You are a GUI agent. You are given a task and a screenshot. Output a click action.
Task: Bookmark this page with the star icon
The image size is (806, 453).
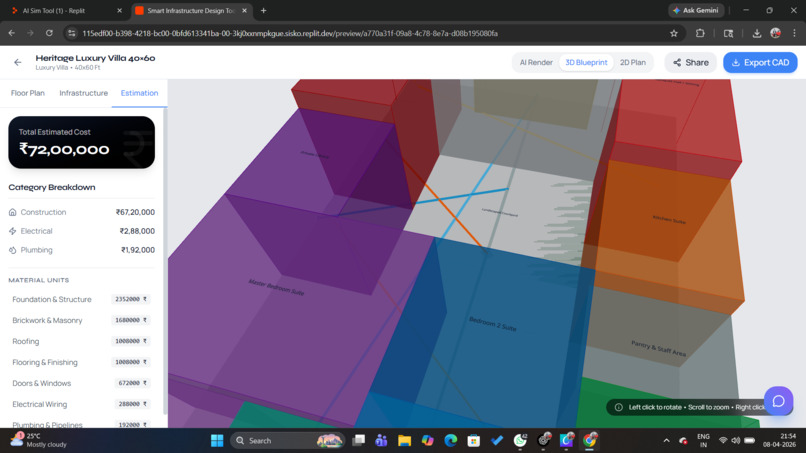(x=674, y=33)
